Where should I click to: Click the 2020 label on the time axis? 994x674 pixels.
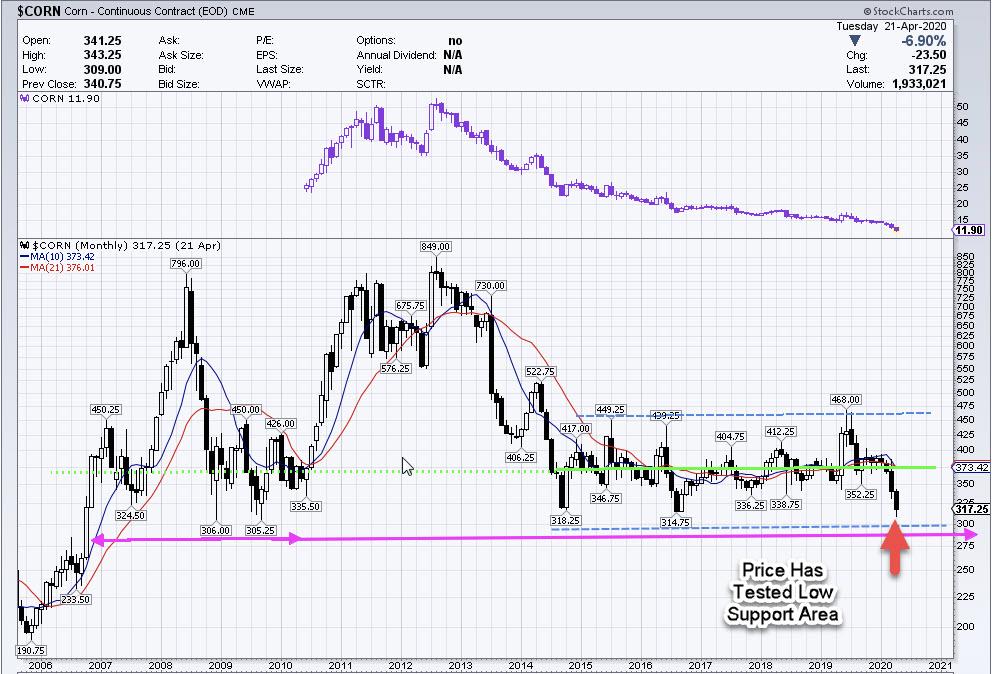(879, 663)
